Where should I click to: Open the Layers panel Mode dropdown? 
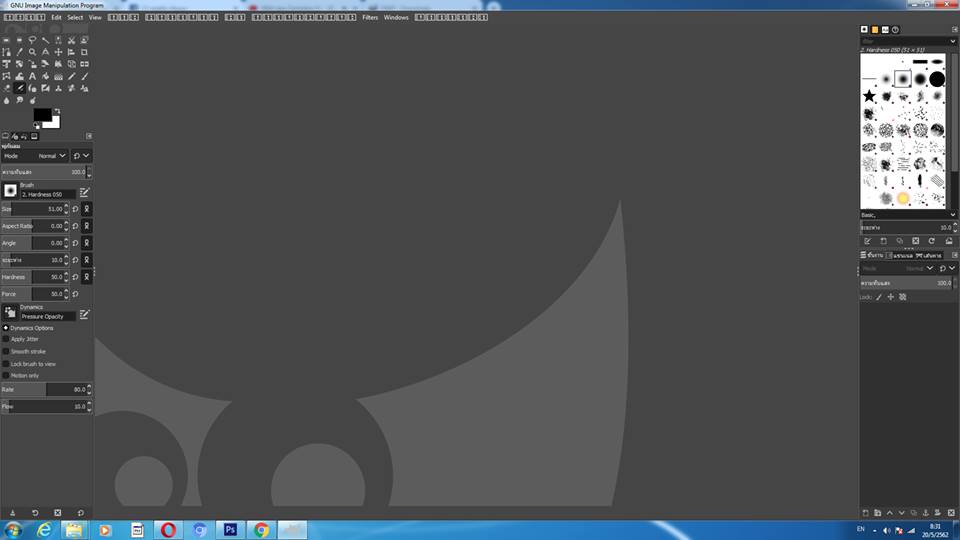click(x=898, y=268)
